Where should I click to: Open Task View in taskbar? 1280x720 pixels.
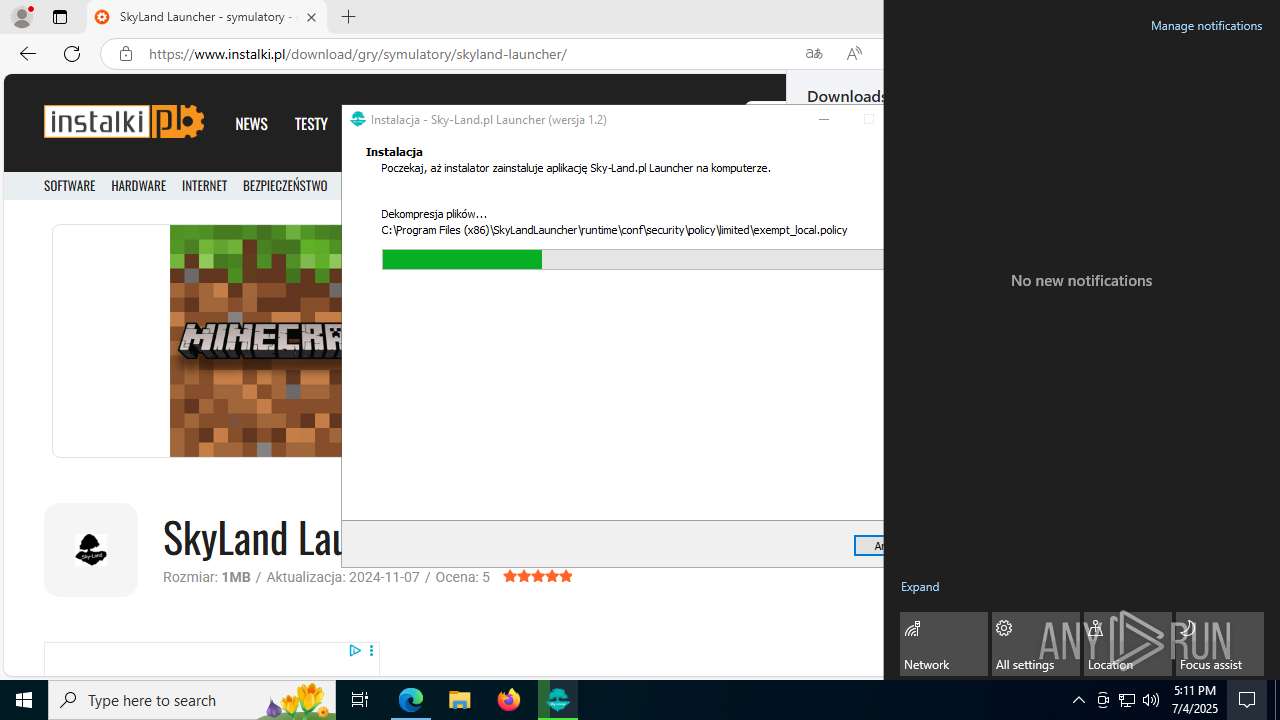coord(360,700)
